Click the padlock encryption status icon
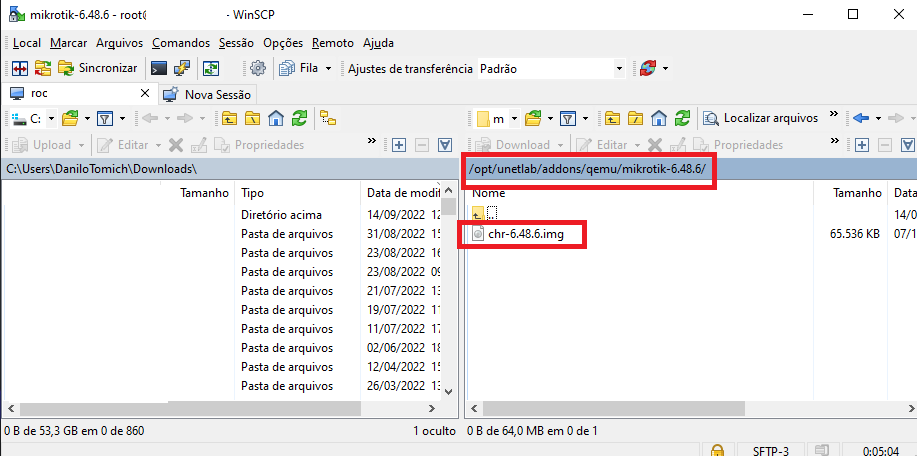This screenshot has height=456, width=917. [717, 450]
